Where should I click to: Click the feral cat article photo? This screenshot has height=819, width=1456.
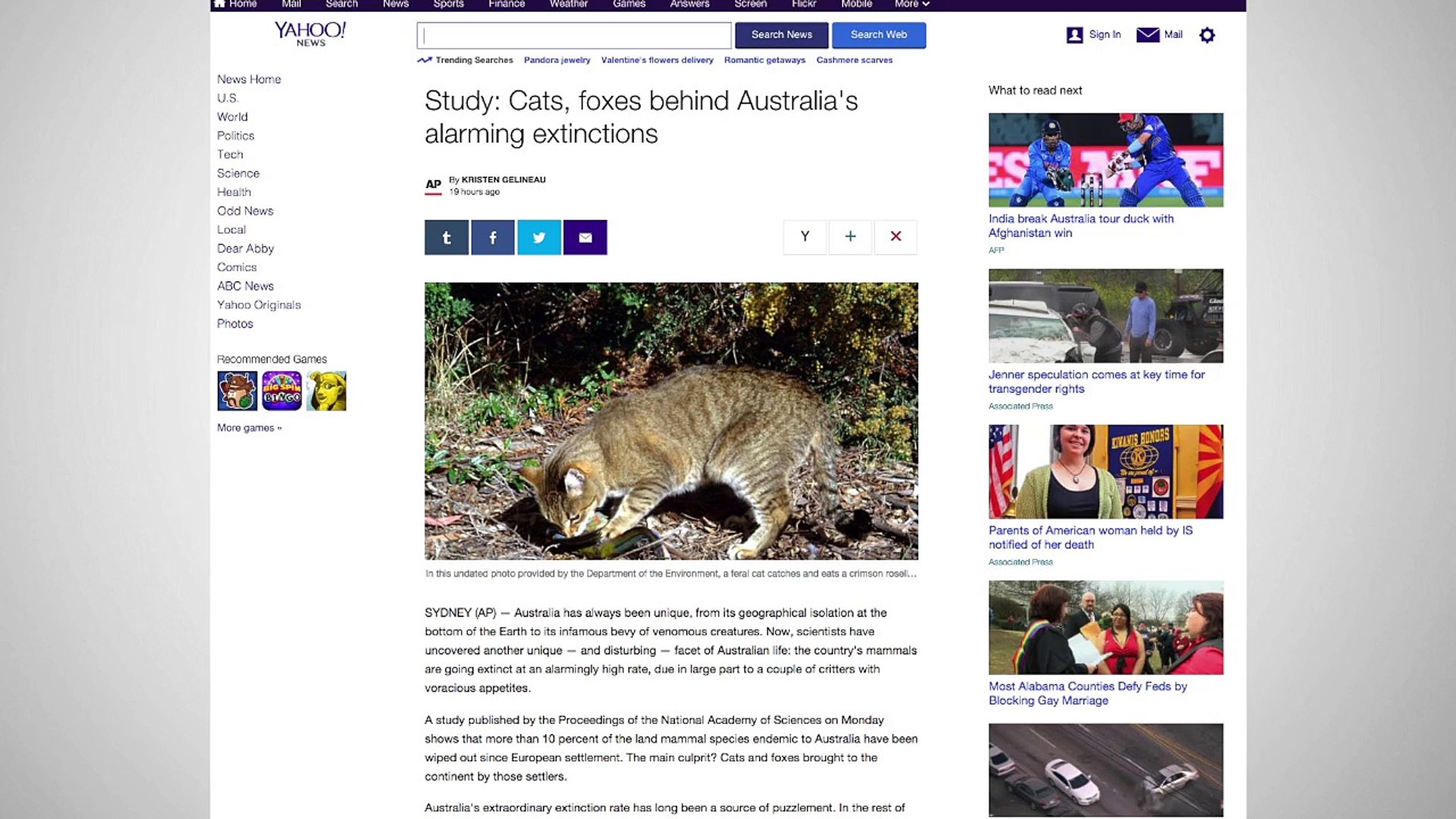[671, 421]
